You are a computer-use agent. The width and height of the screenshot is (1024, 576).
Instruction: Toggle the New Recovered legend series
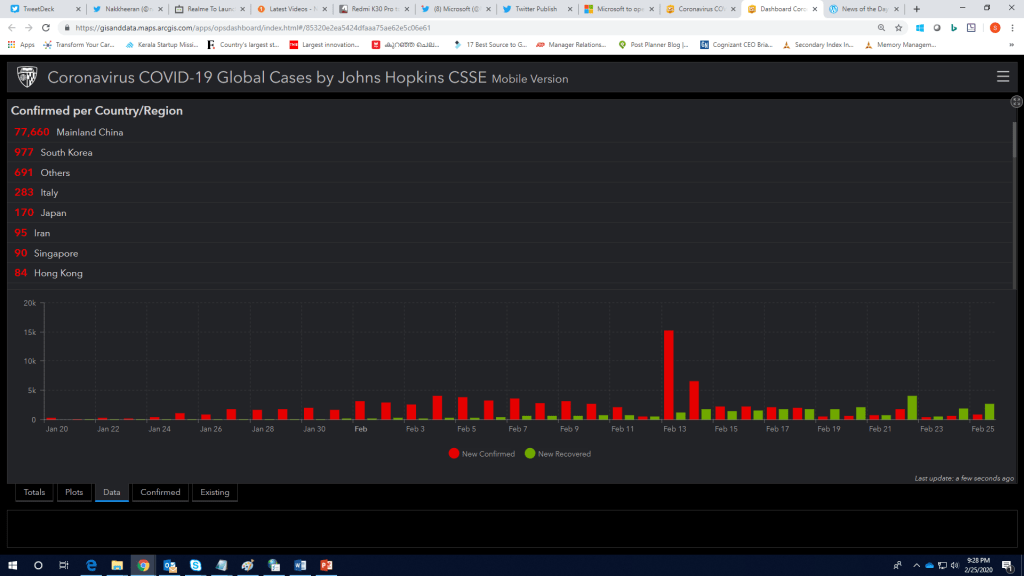[x=558, y=454]
